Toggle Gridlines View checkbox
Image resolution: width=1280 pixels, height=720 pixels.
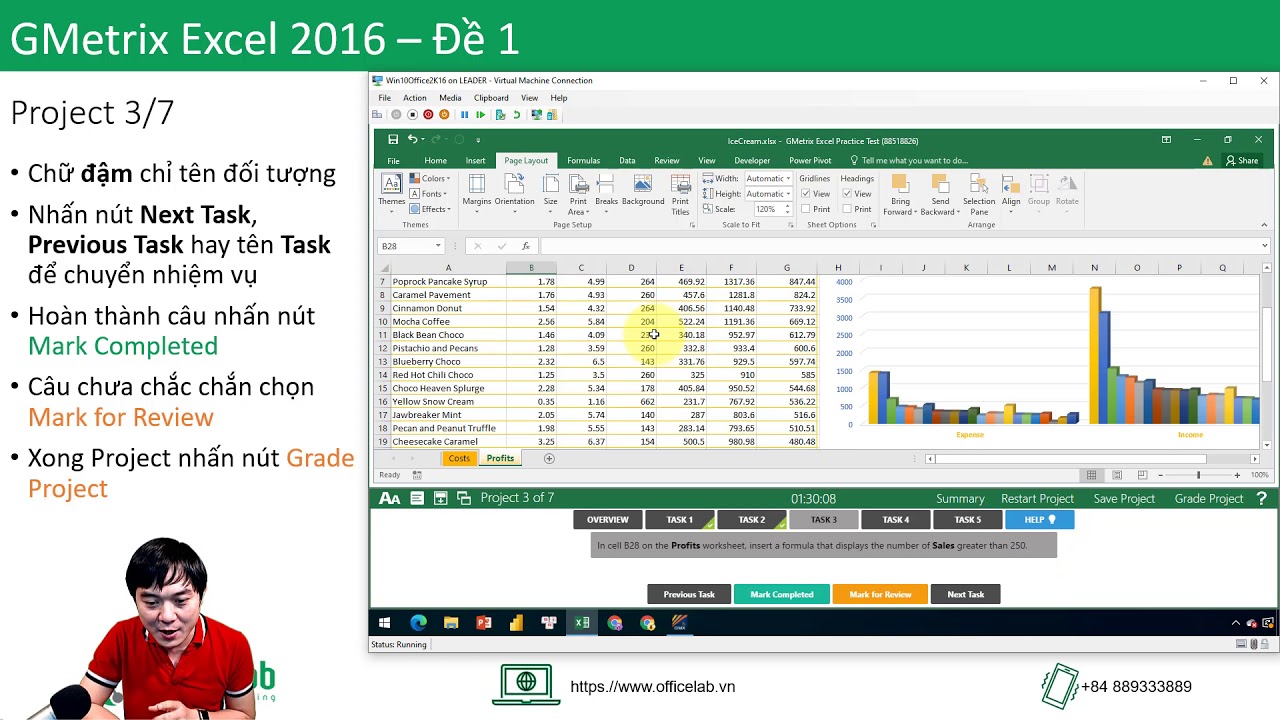806,194
